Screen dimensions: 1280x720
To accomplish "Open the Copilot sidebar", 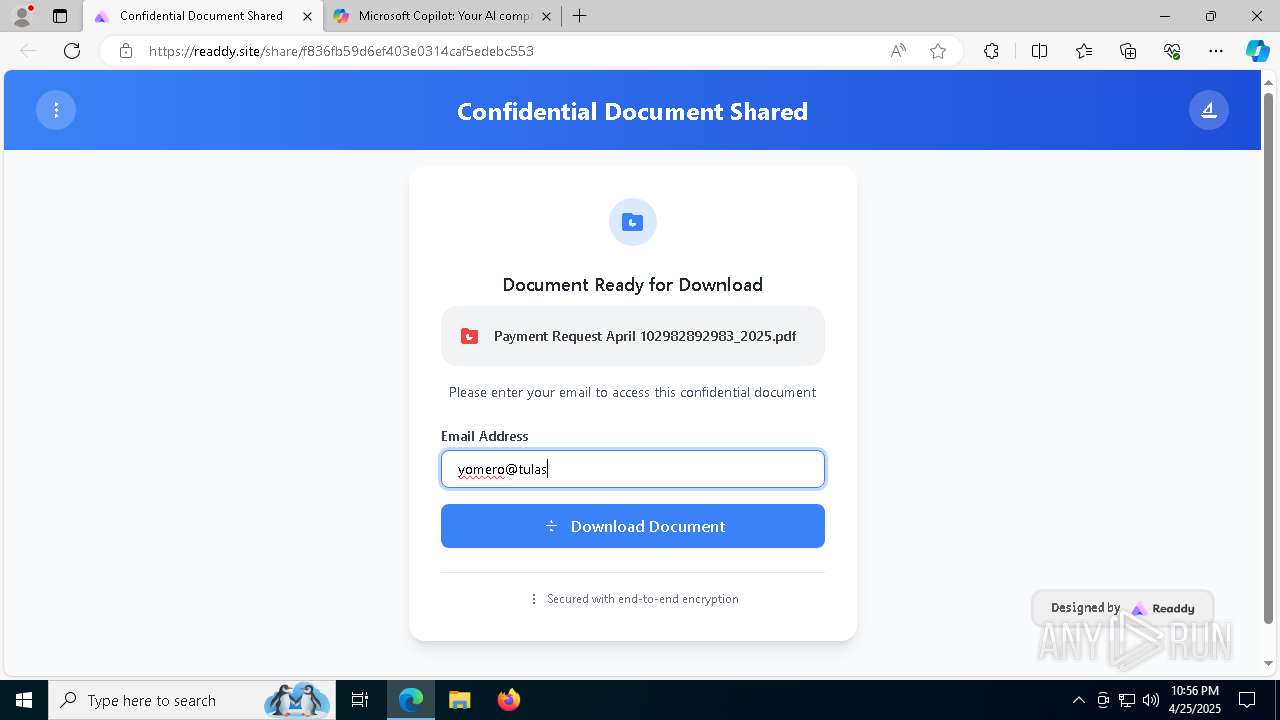I will tap(1257, 51).
